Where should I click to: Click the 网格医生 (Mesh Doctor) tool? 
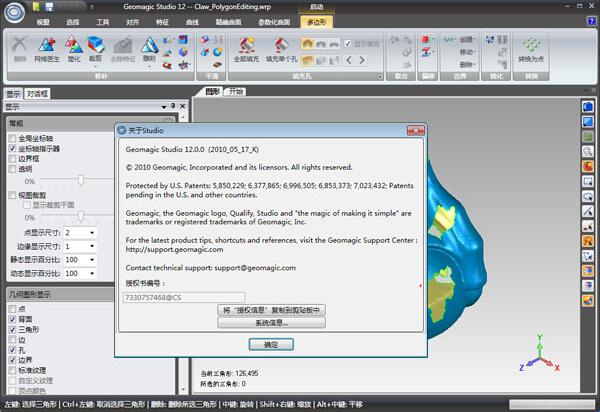click(47, 49)
